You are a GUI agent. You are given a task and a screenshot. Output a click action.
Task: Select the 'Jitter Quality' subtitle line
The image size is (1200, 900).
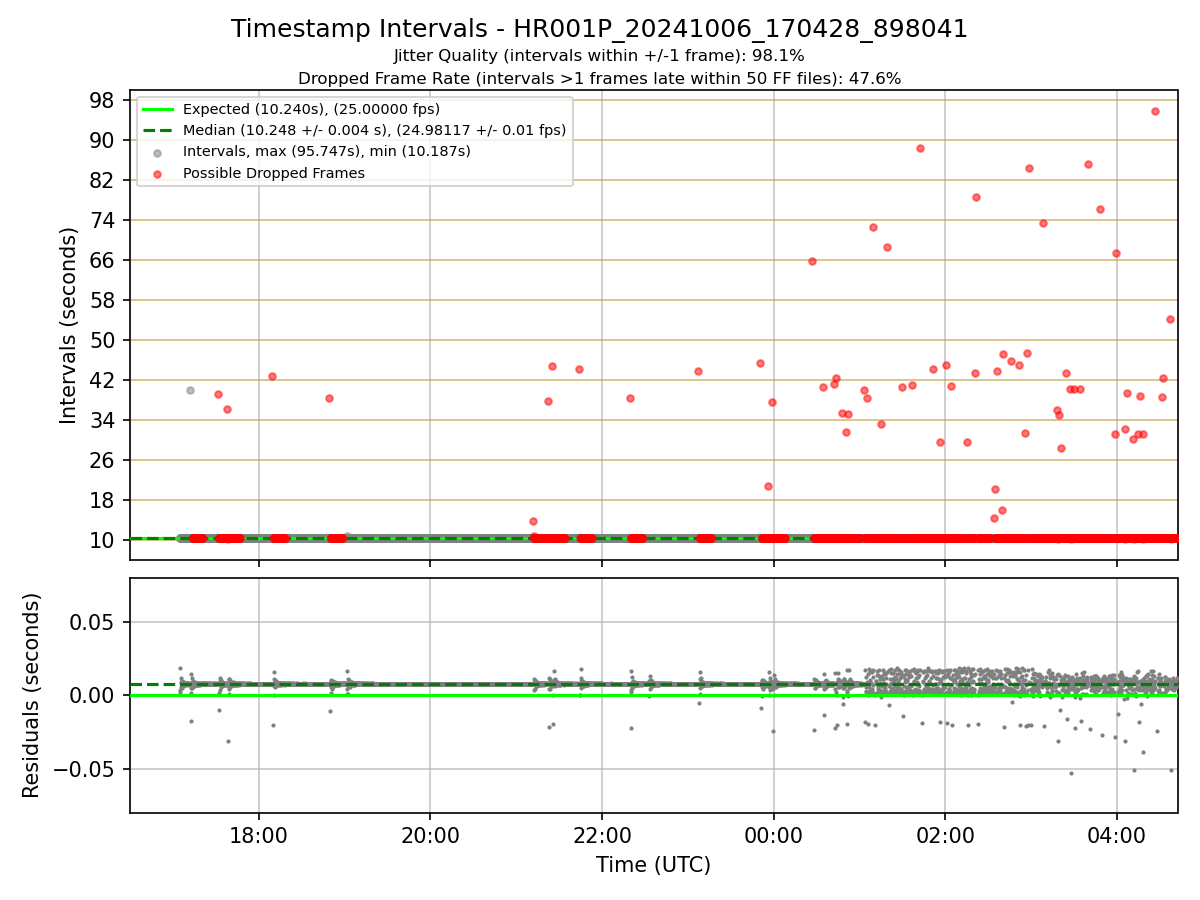(599, 56)
